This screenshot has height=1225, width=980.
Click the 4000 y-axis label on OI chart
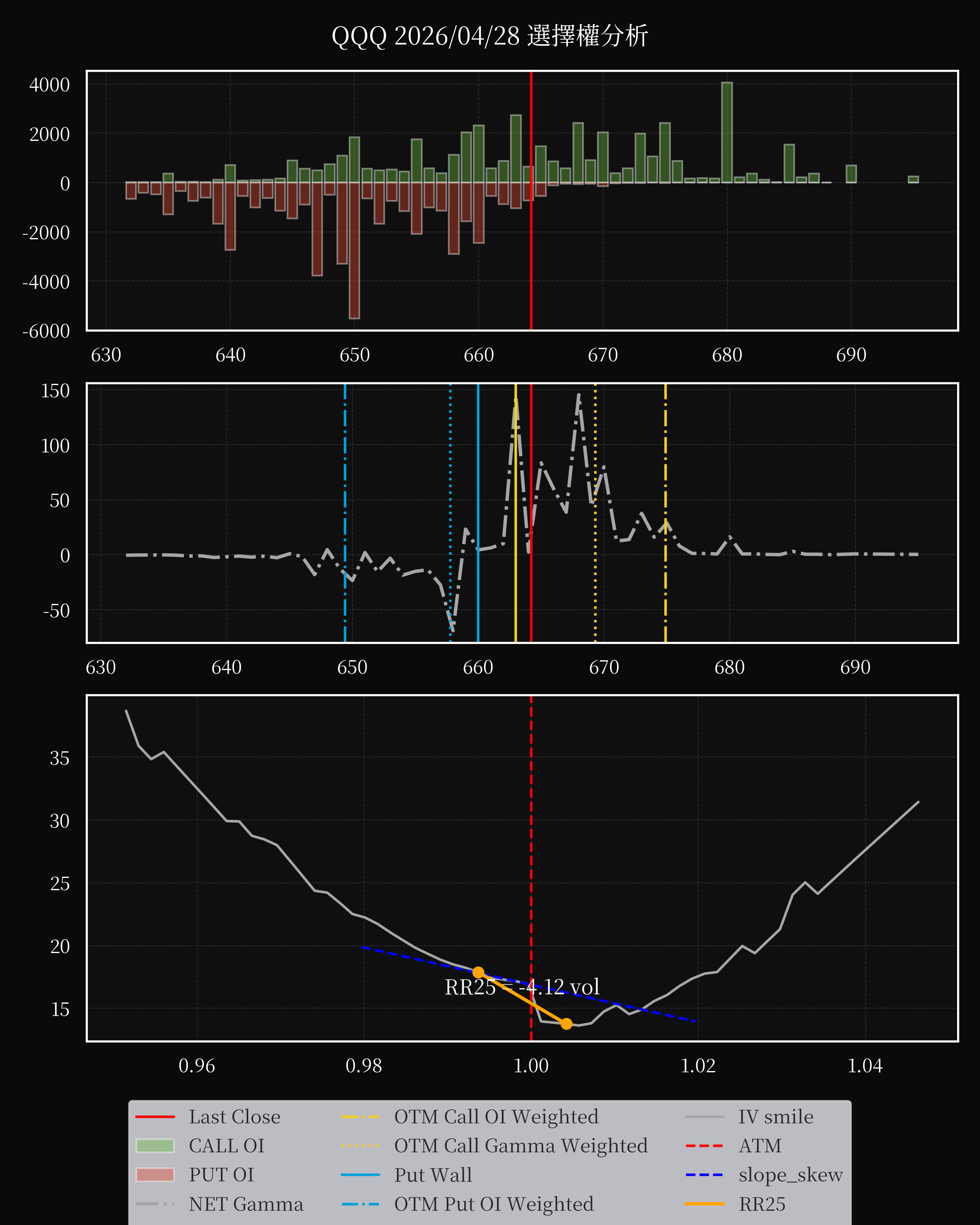pos(49,85)
